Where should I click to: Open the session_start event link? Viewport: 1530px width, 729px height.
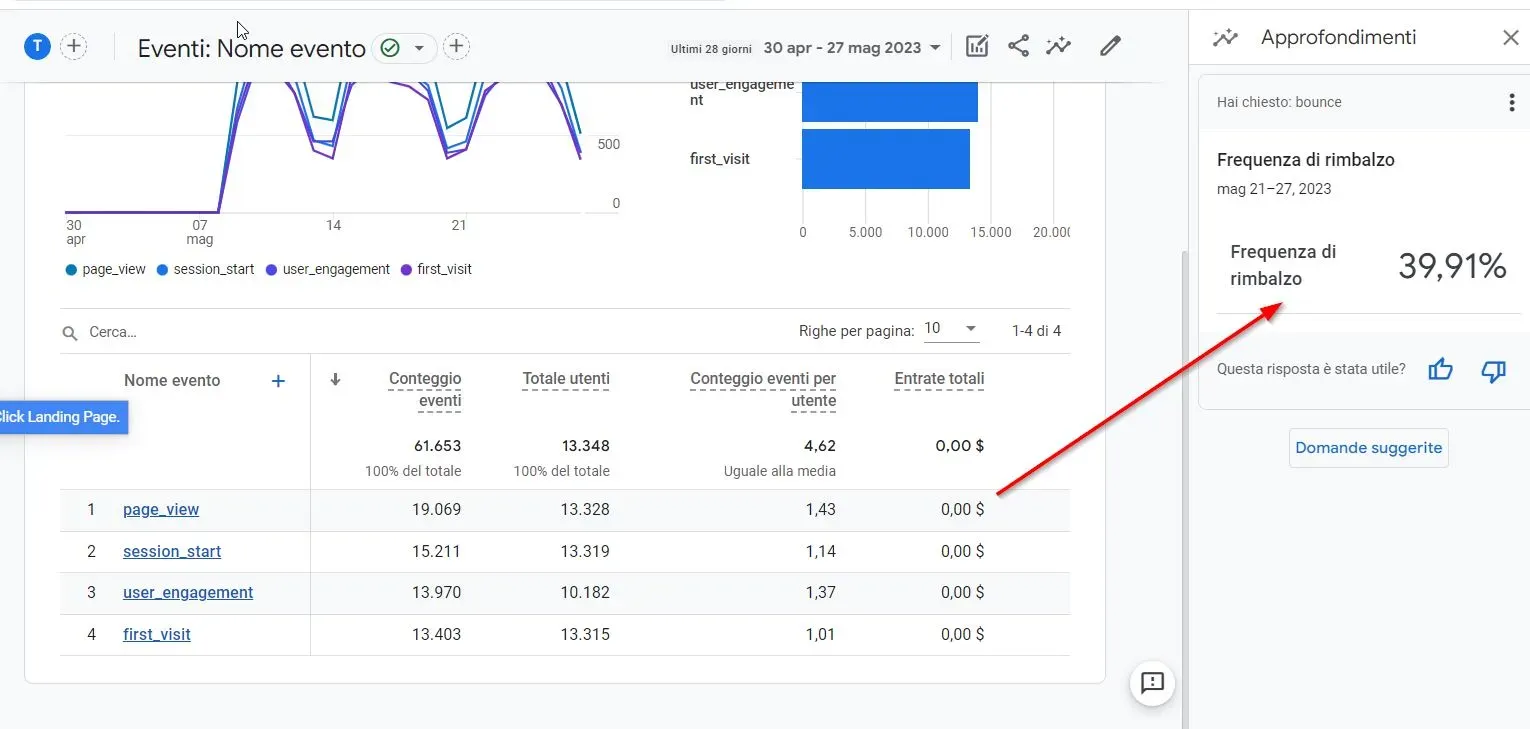click(172, 552)
